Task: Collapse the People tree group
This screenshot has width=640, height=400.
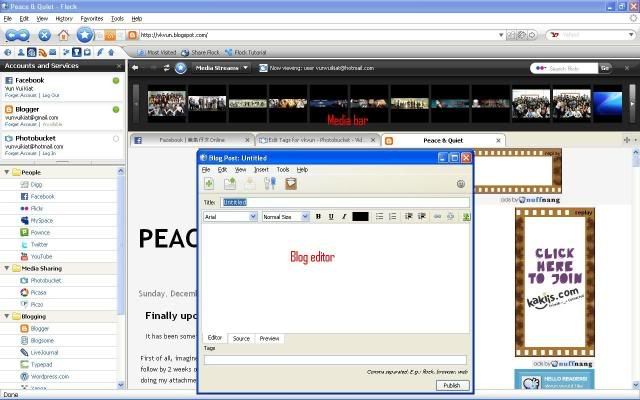Action: point(7,172)
